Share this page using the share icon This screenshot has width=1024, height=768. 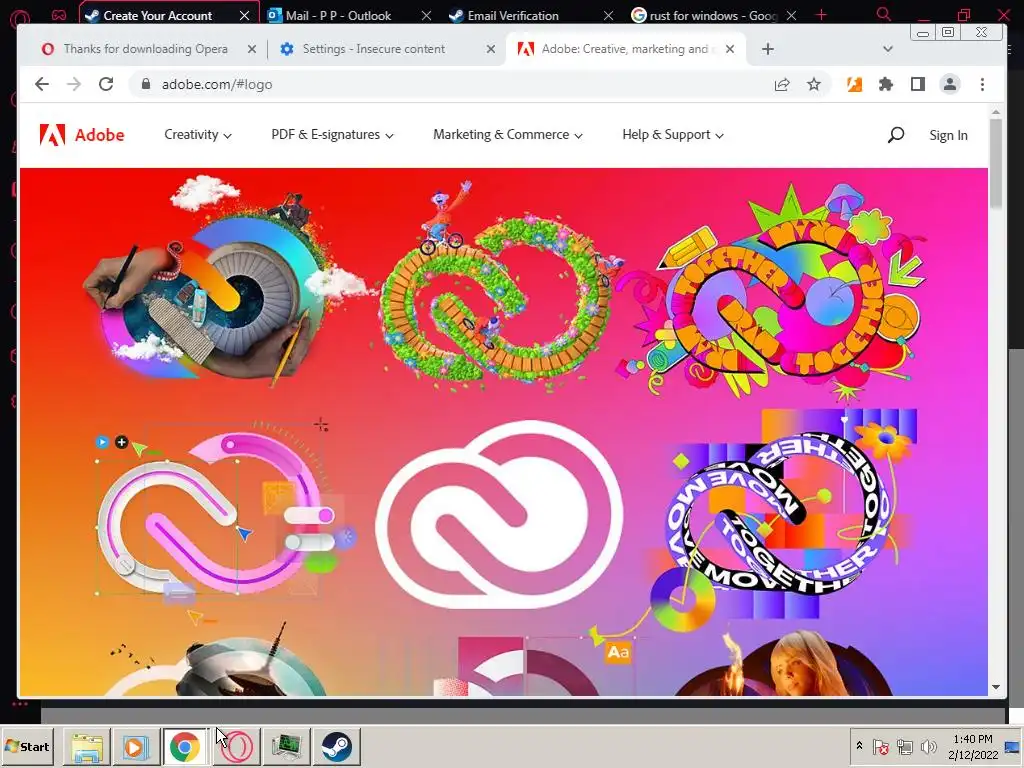(782, 84)
